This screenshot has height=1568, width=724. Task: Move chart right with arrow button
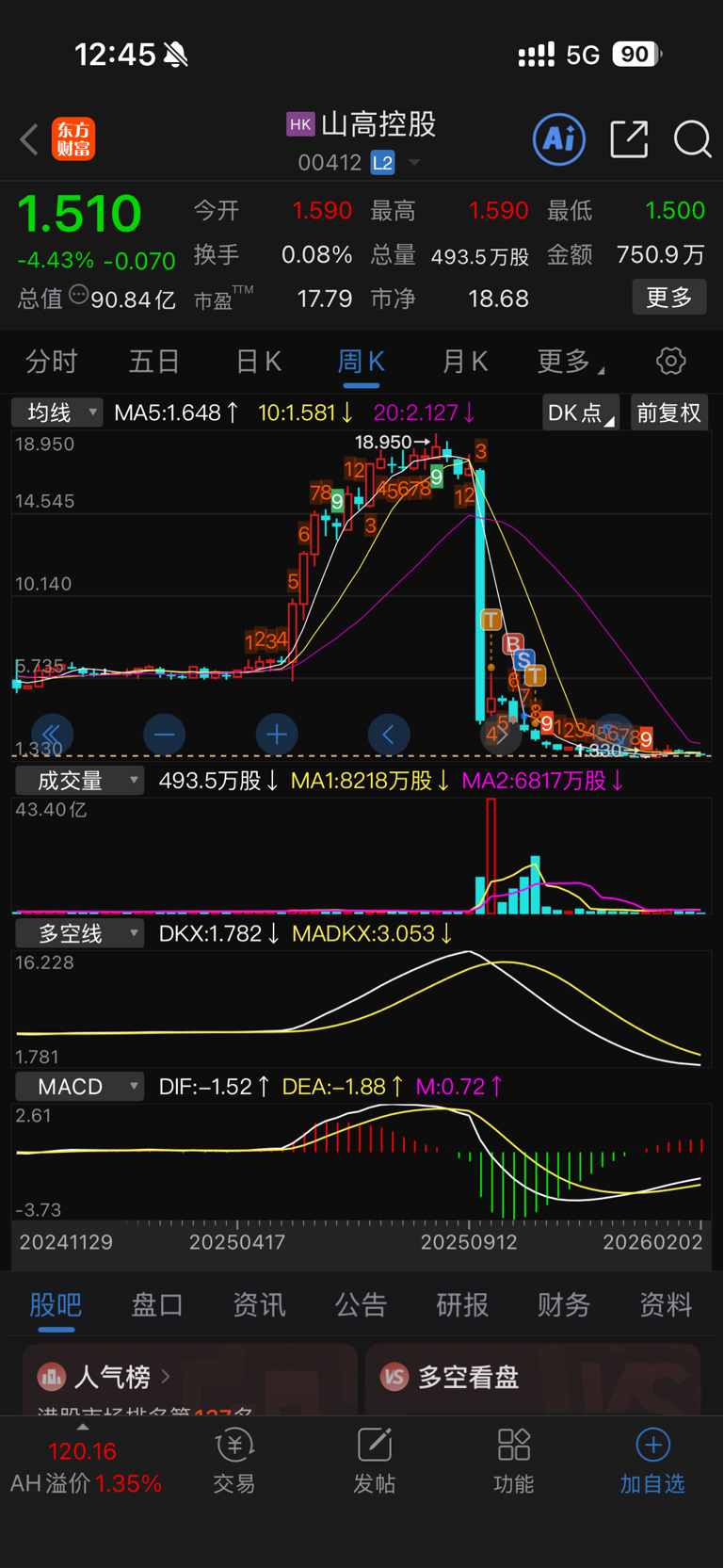pos(501,734)
